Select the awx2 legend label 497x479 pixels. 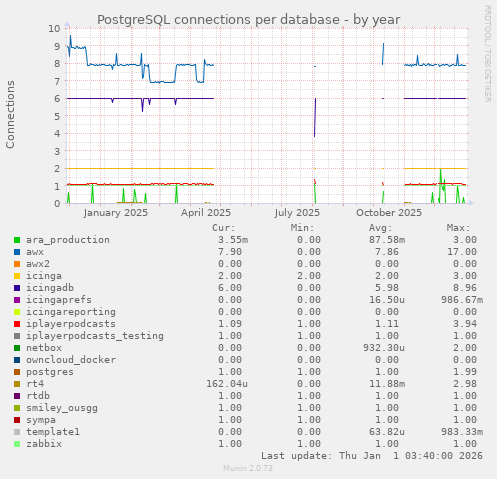(38, 264)
